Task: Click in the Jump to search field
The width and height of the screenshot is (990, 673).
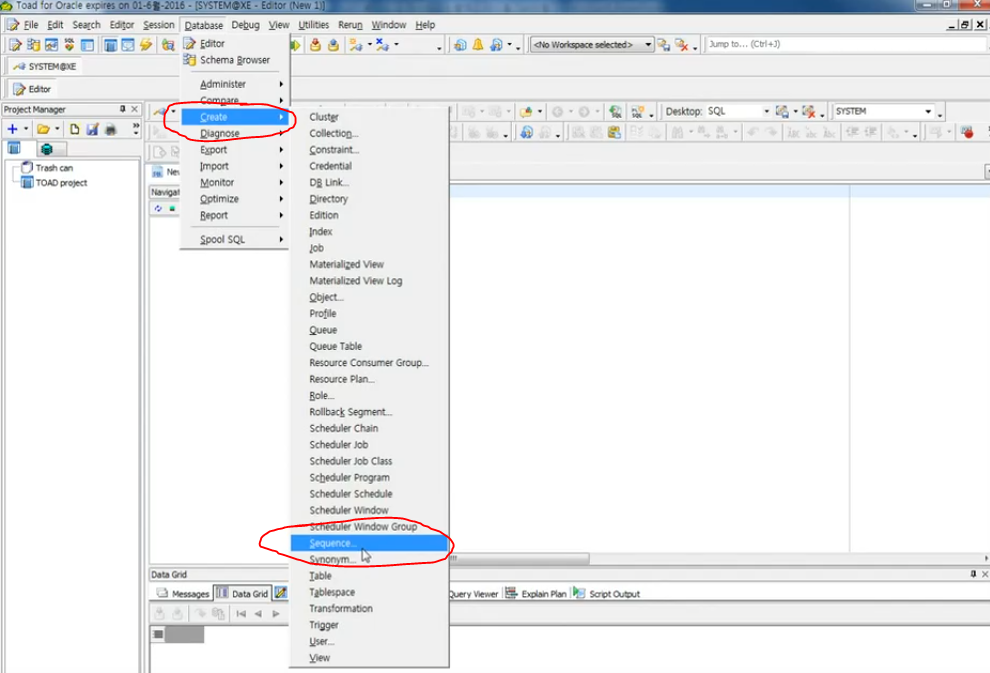Action: 844,44
